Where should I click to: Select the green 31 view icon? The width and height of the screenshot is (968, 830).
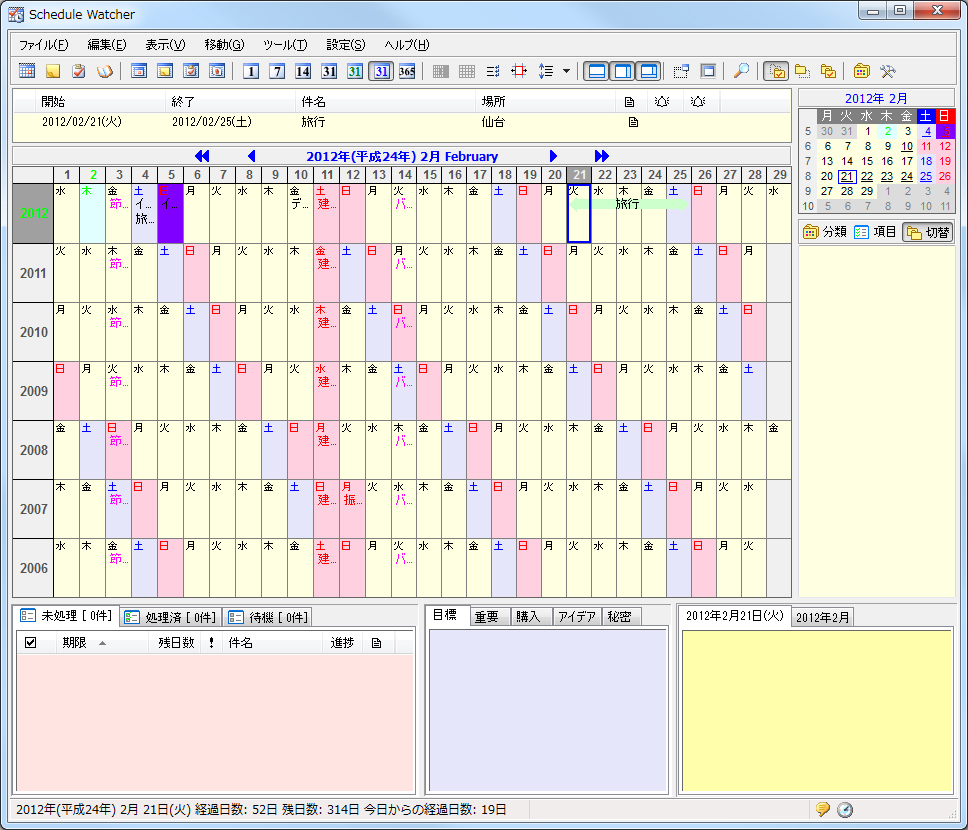(354, 71)
